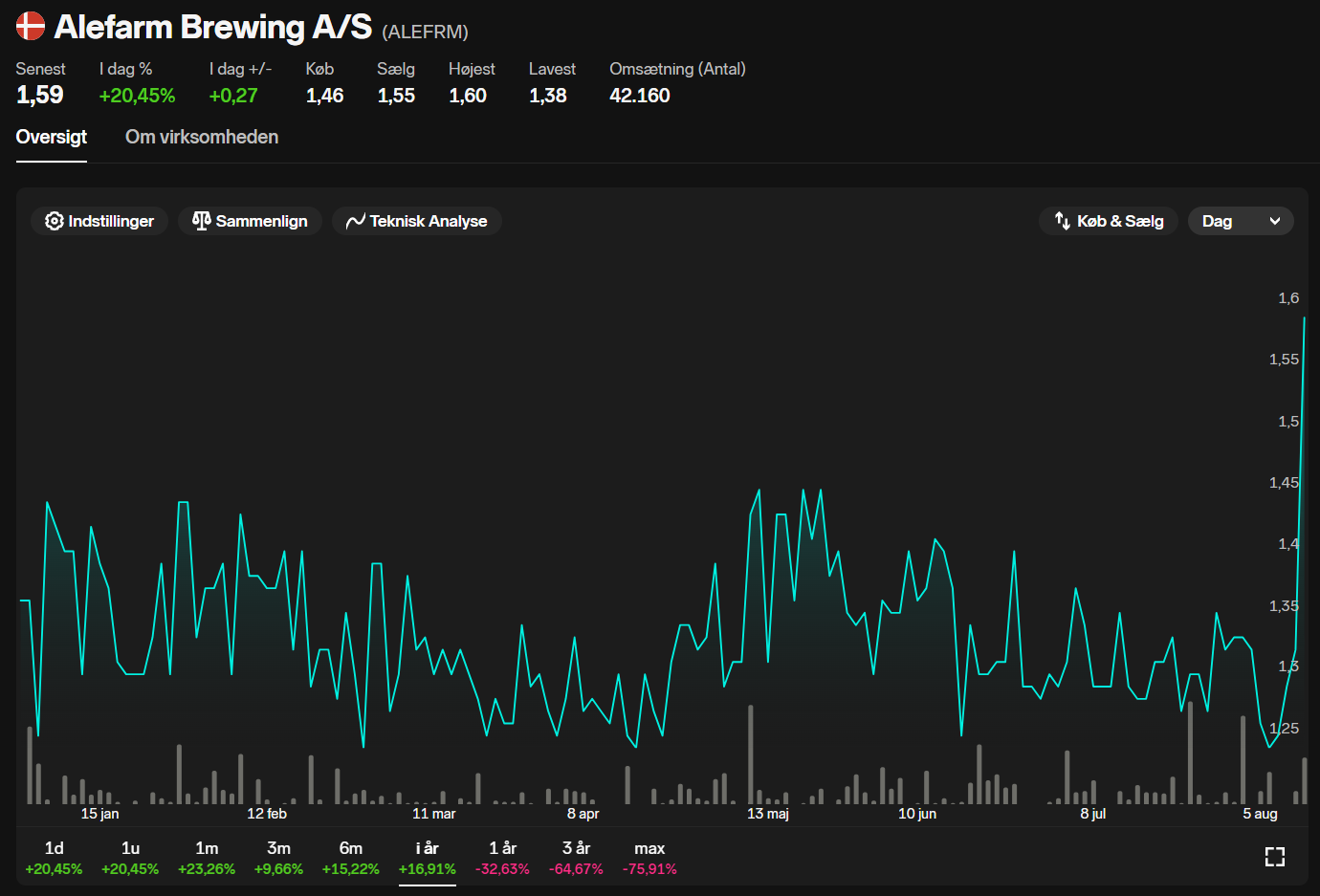Click the 10 jun date axis label
1320x896 pixels.
click(917, 814)
